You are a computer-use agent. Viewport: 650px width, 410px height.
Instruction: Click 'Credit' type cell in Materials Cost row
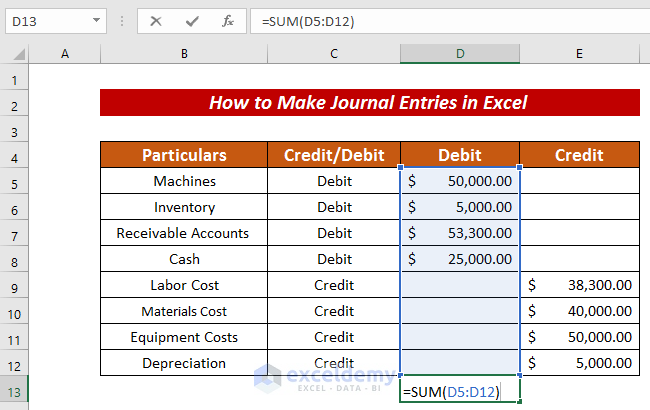(x=334, y=311)
